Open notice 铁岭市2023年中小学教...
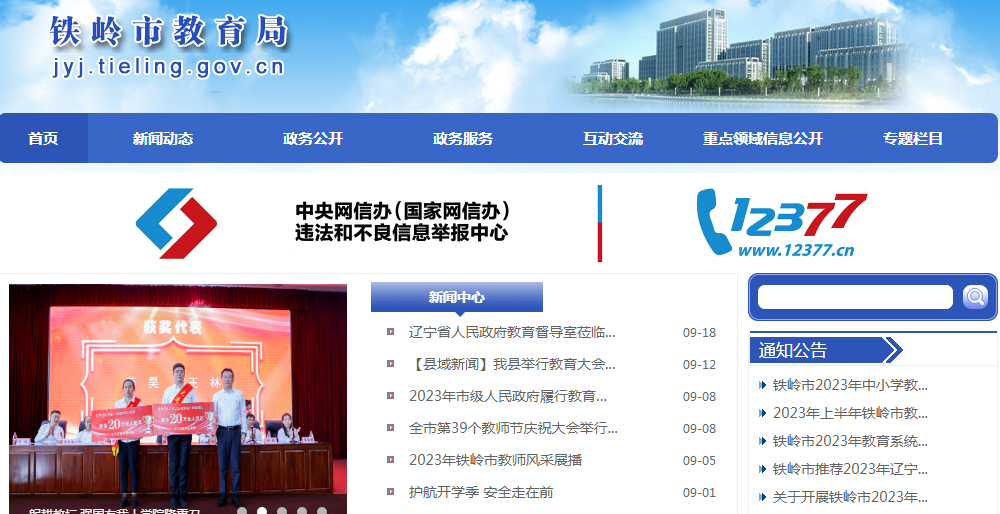 tap(850, 385)
